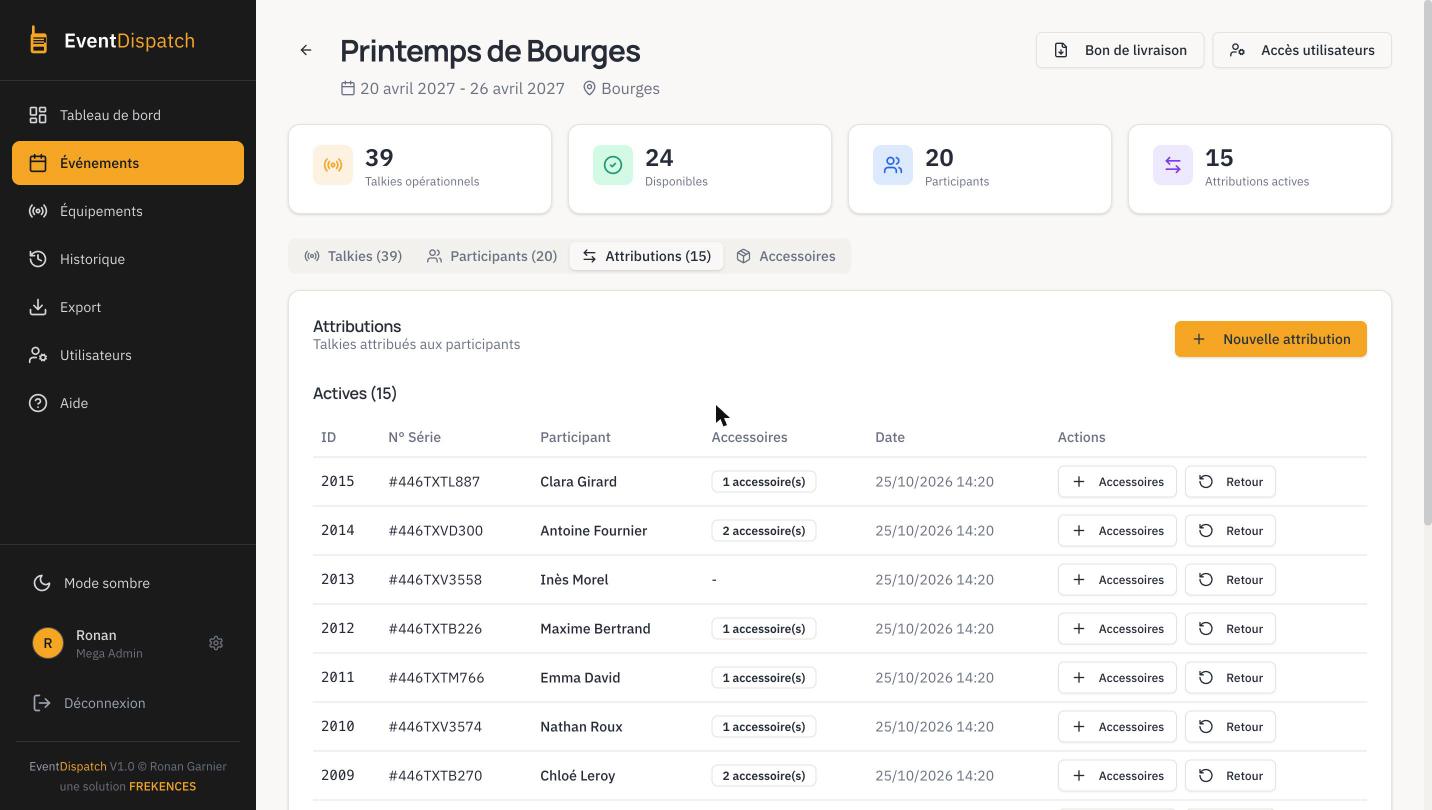Image resolution: width=1432 pixels, height=810 pixels.
Task: Click the Ronan avatar circle
Action: [x=47, y=643]
